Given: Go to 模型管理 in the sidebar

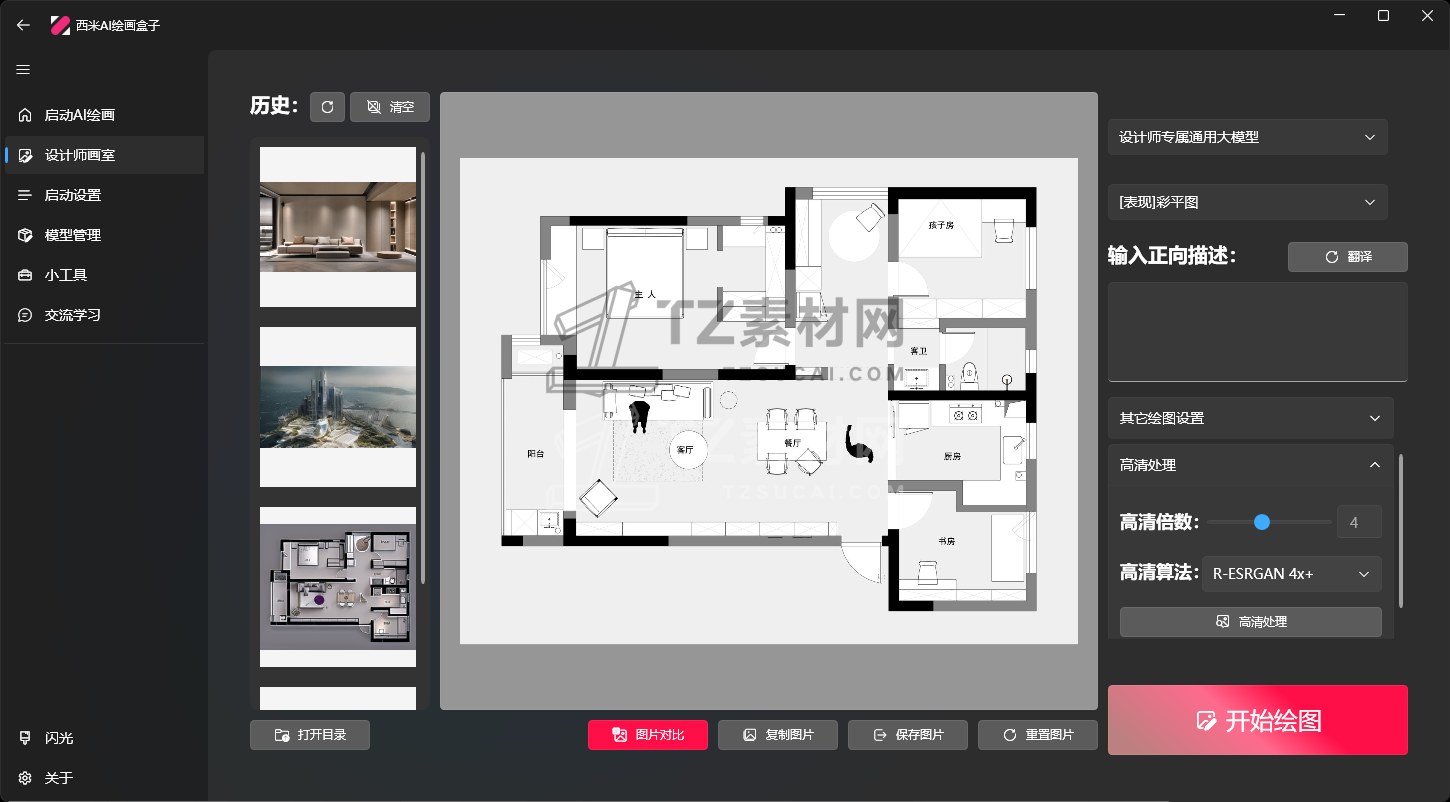Looking at the screenshot, I should point(105,235).
